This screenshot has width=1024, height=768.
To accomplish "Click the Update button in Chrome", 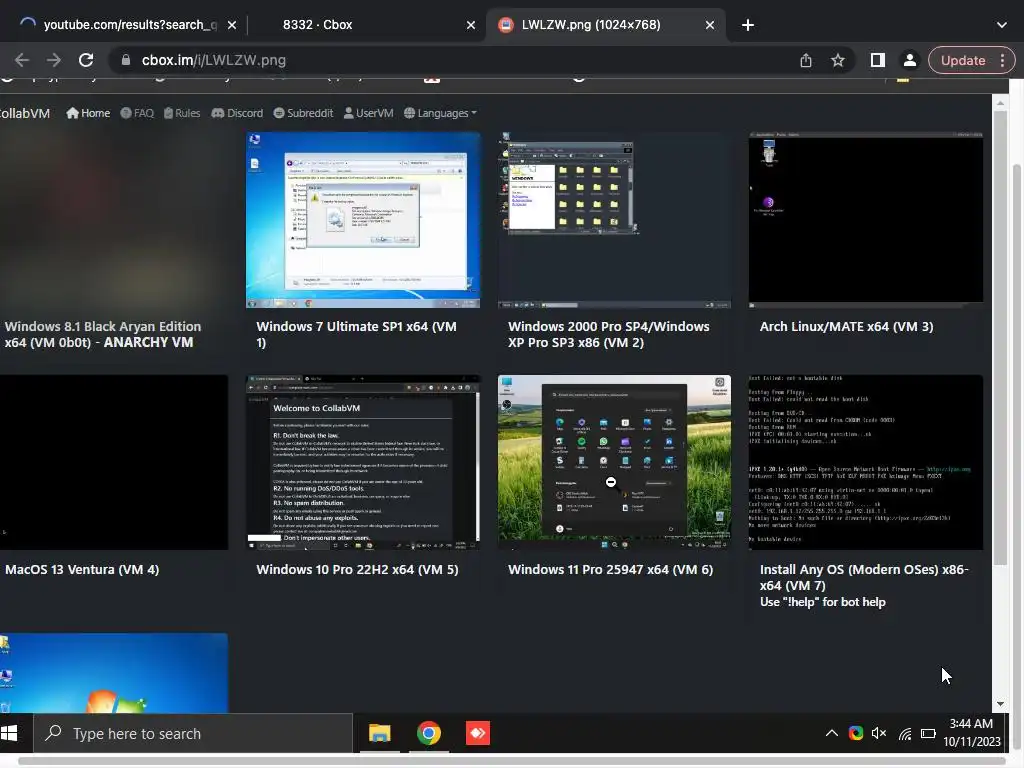I will tap(963, 60).
